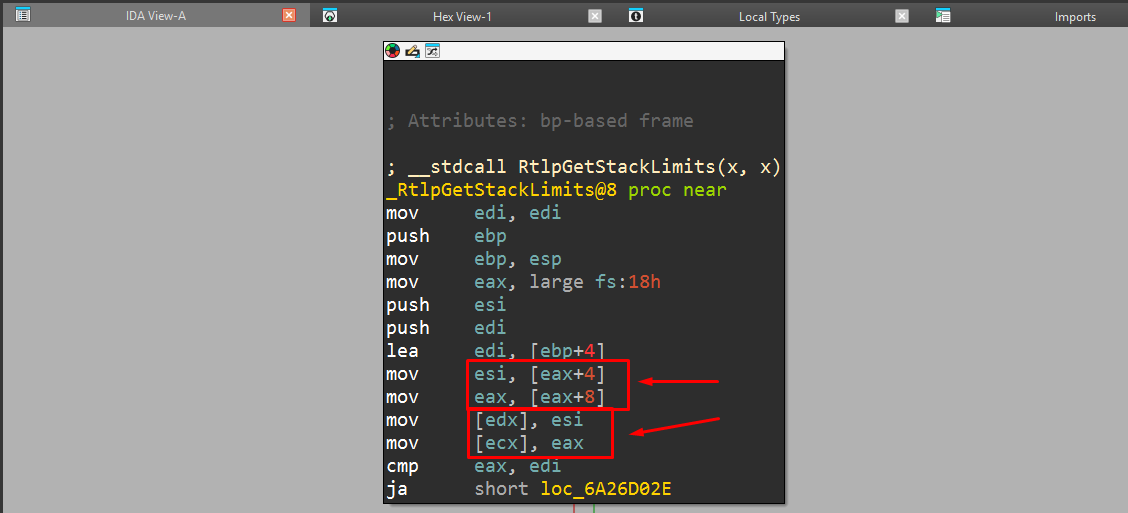Click the '[edx], esi' operand
The image size is (1128, 513).
tap(529, 420)
